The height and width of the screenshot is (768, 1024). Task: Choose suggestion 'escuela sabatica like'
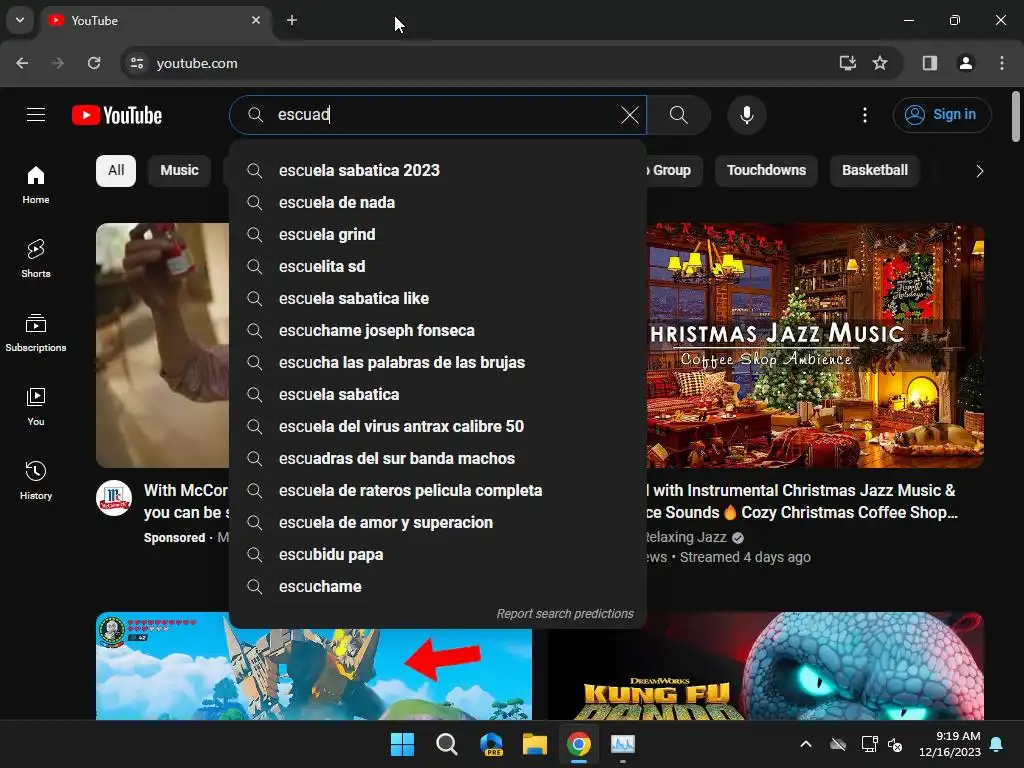[438, 298]
